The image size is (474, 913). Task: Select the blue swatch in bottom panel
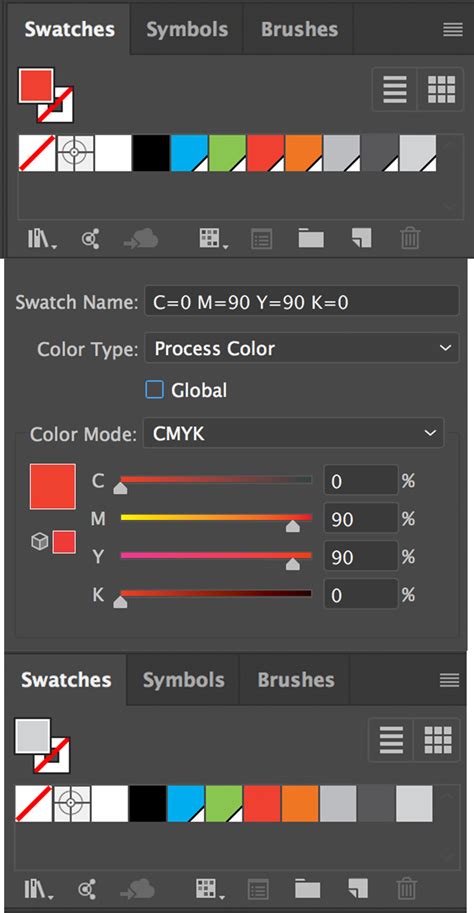coord(186,804)
